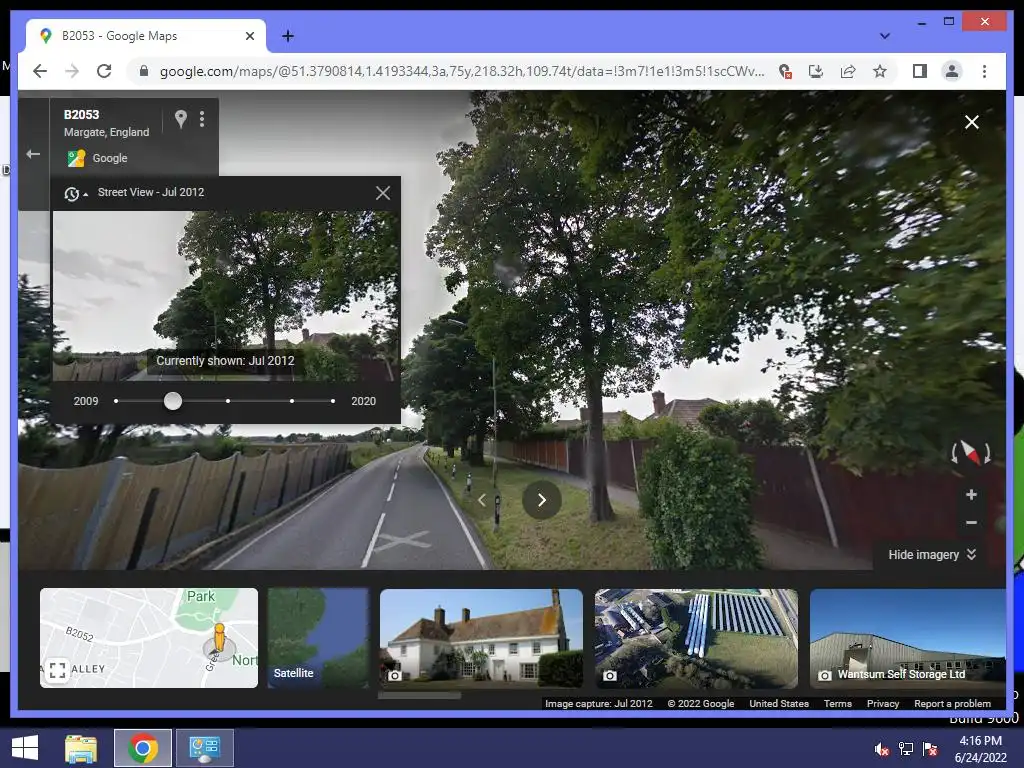This screenshot has height=768, width=1024.
Task: Bookmark this page with star icon
Action: pos(880,71)
